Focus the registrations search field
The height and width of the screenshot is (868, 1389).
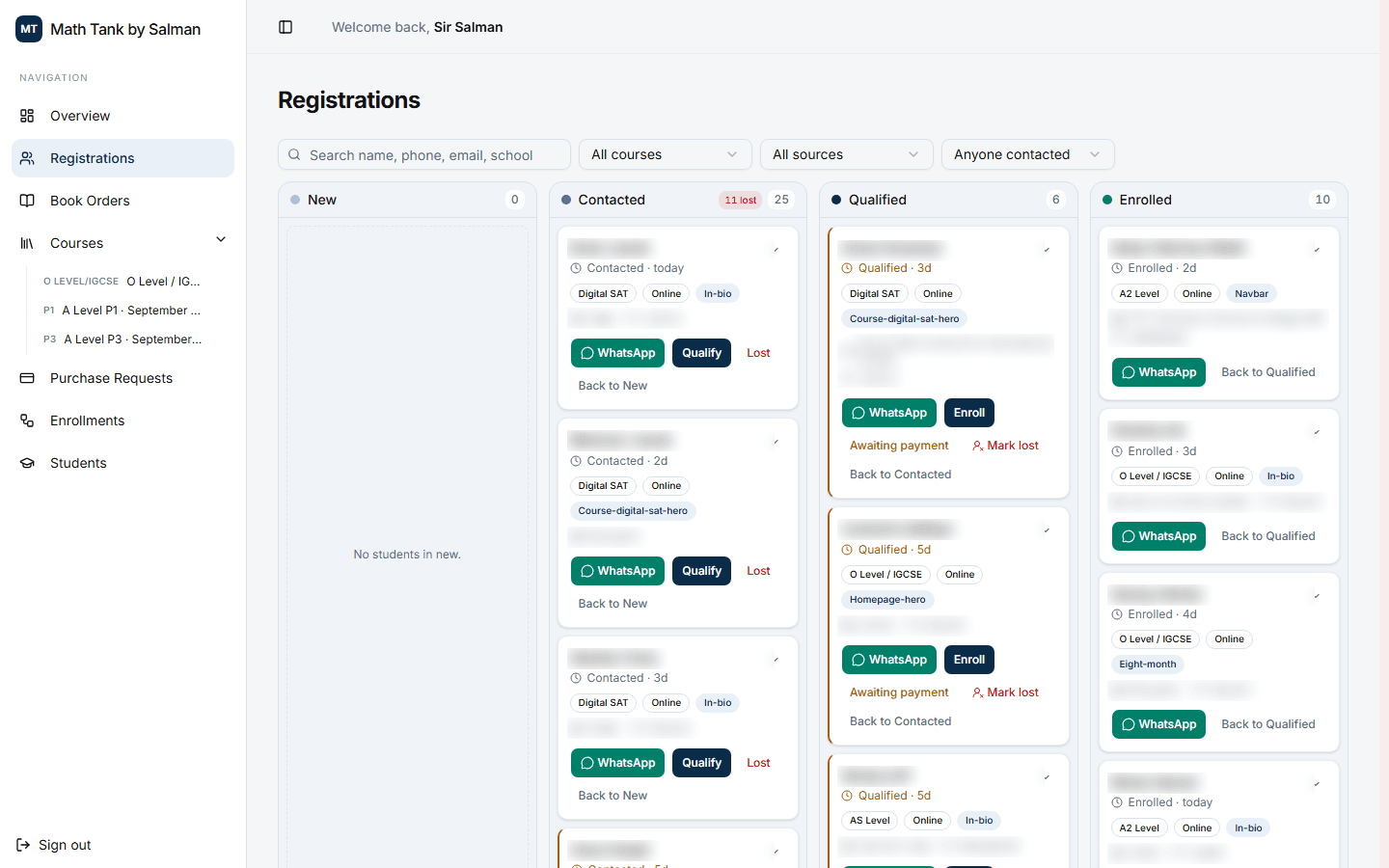coord(424,154)
